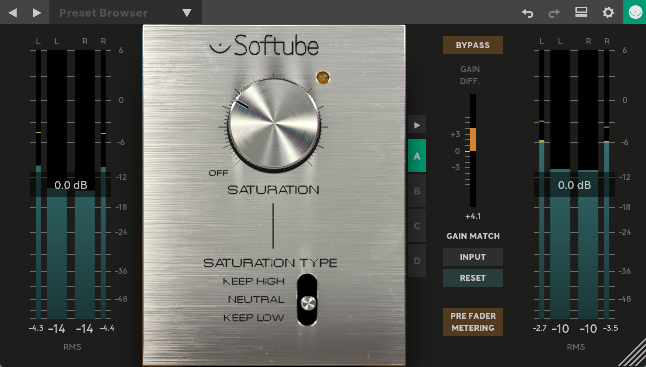Click the input level 0.0 dB readout
The height and width of the screenshot is (367, 646).
(x=70, y=185)
